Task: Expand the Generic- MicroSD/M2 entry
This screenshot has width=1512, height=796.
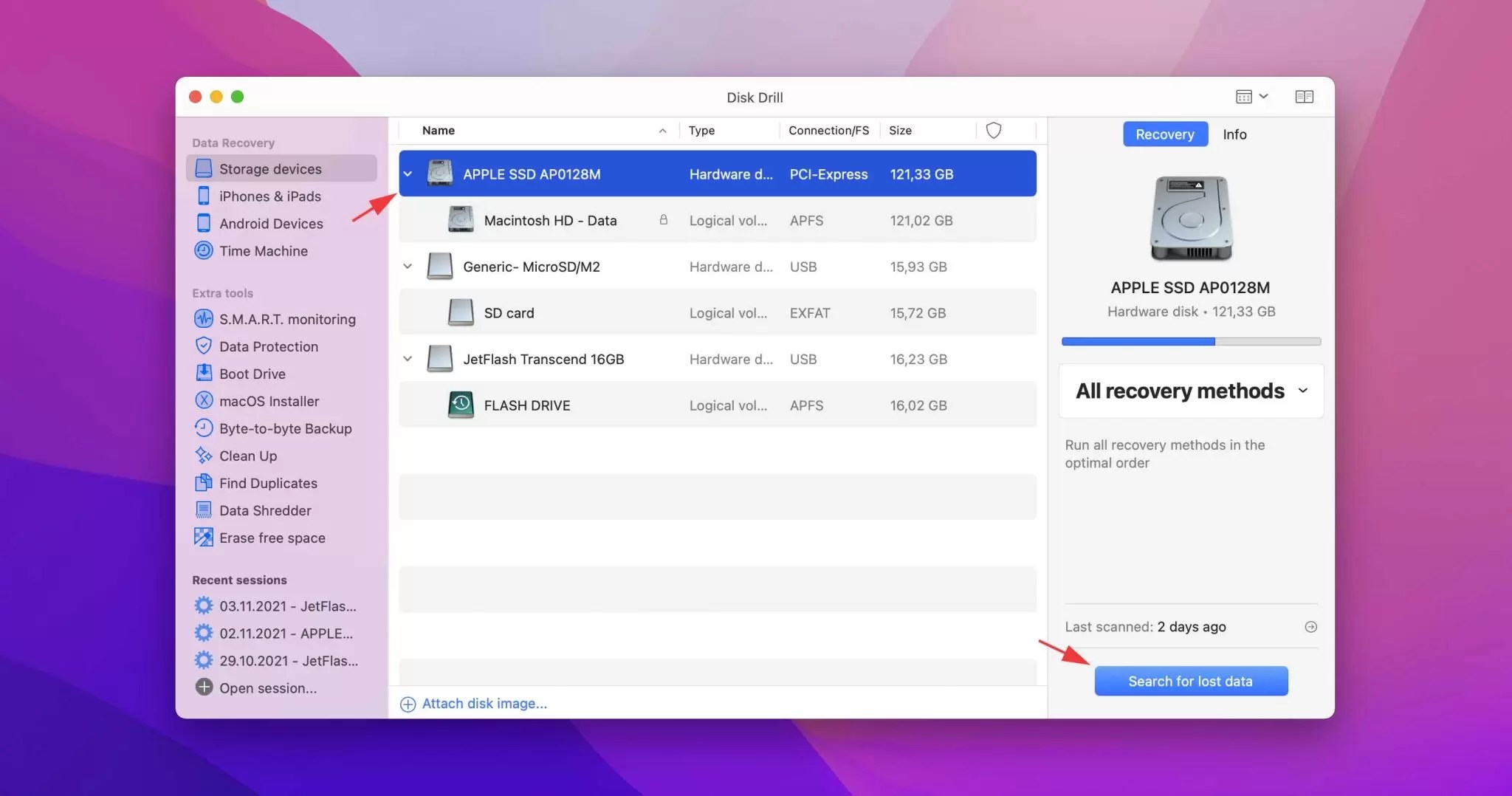Action: coord(407,267)
